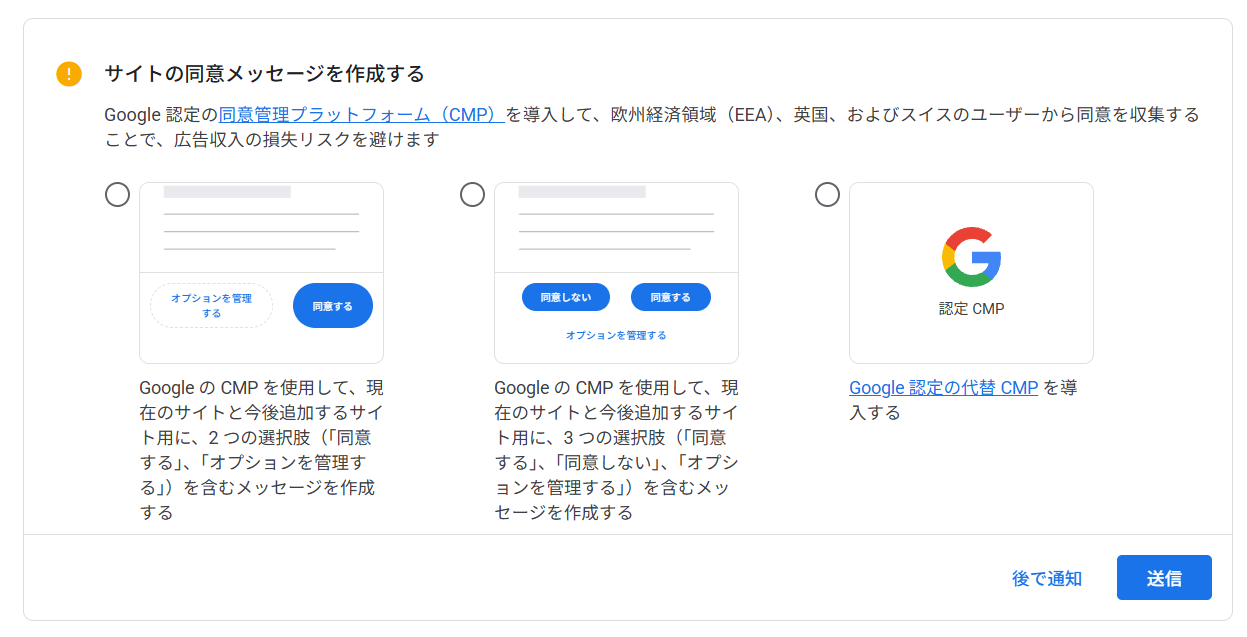Viewport: 1247px width, 637px height.
Task: Click the two-choice option description text
Action: 261,450
